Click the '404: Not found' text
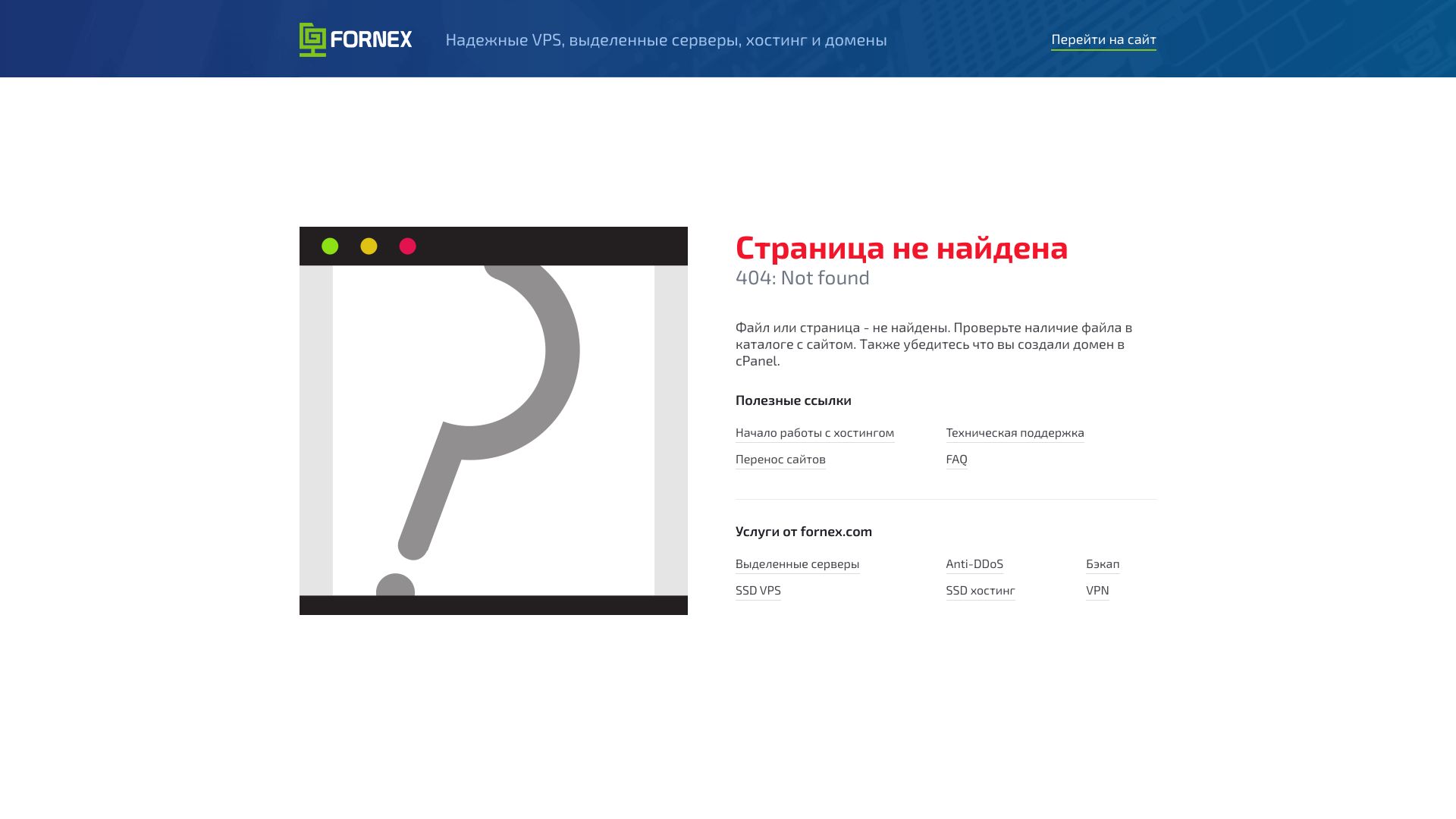 tap(802, 278)
